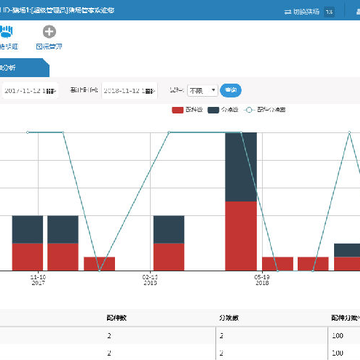Open the 不限 dropdown

[203, 90]
